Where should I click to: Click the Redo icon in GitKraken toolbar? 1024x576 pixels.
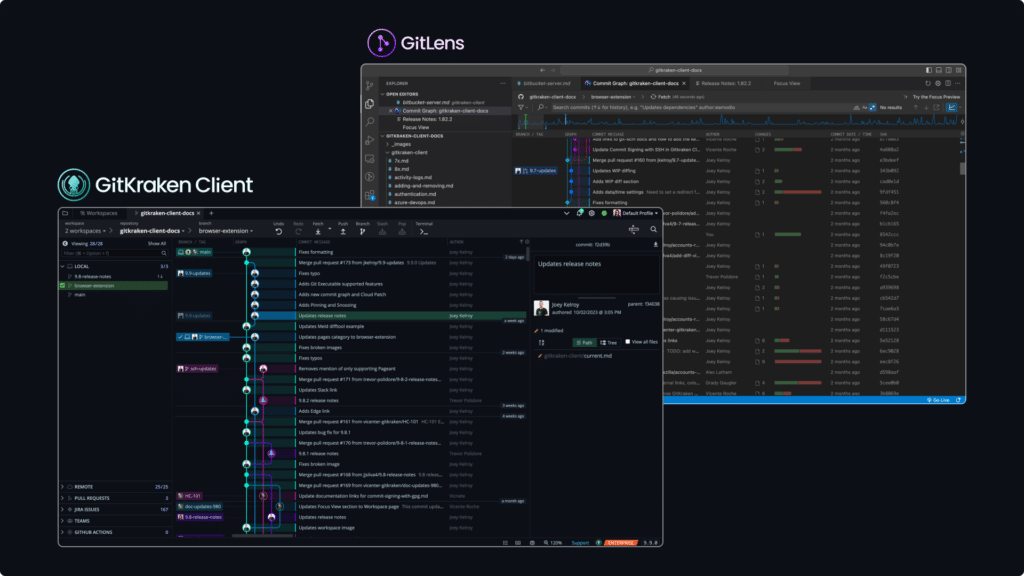298,231
